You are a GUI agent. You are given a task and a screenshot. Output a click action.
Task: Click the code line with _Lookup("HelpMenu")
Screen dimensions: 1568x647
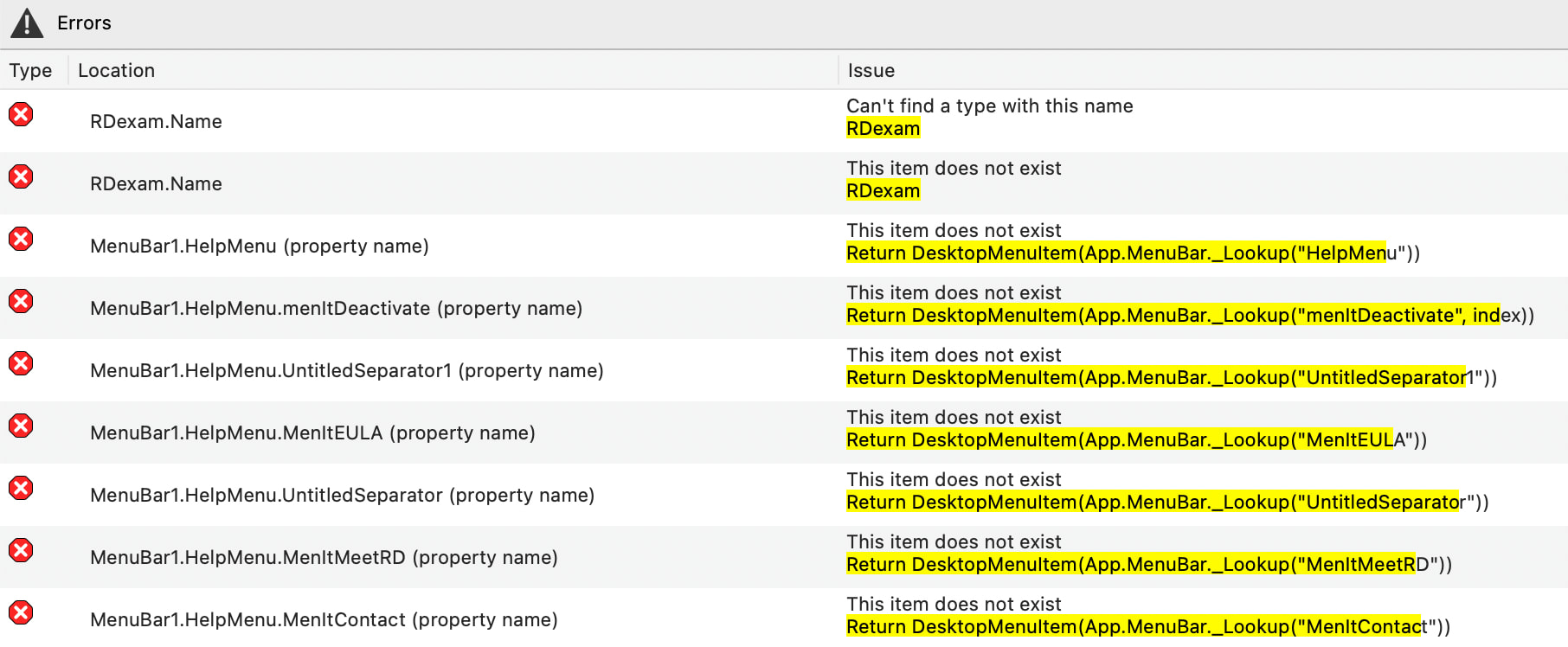click(x=1133, y=253)
